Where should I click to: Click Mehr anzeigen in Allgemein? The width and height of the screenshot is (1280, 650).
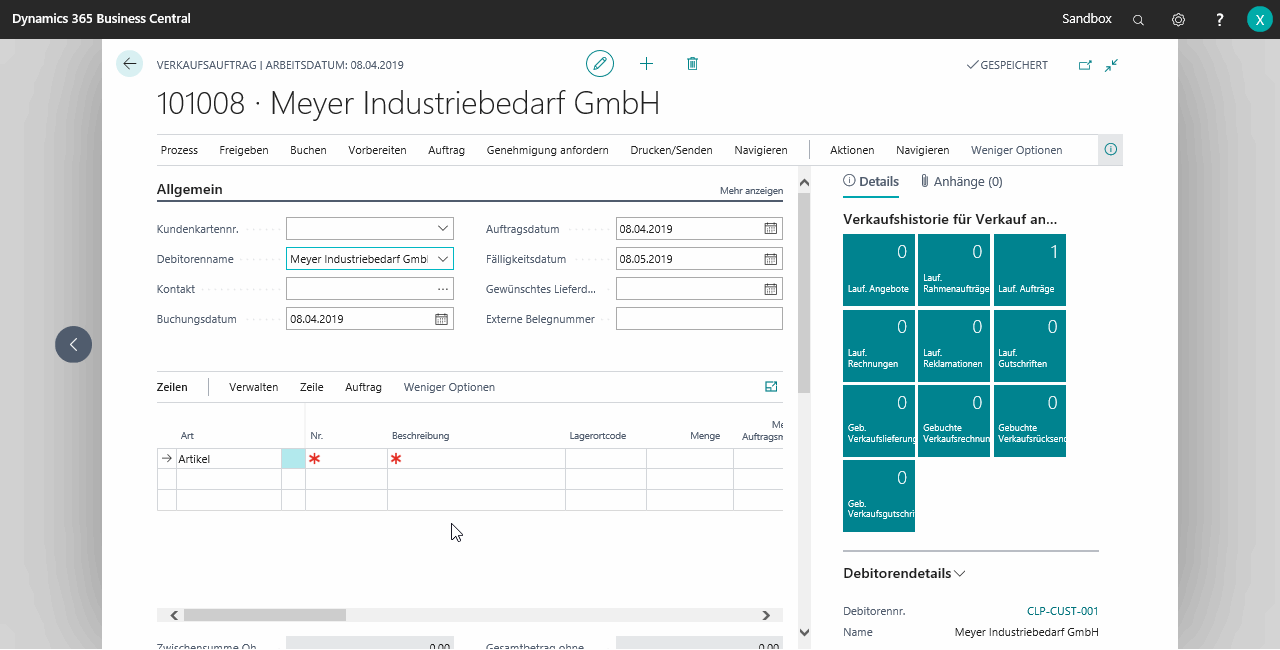point(751,190)
